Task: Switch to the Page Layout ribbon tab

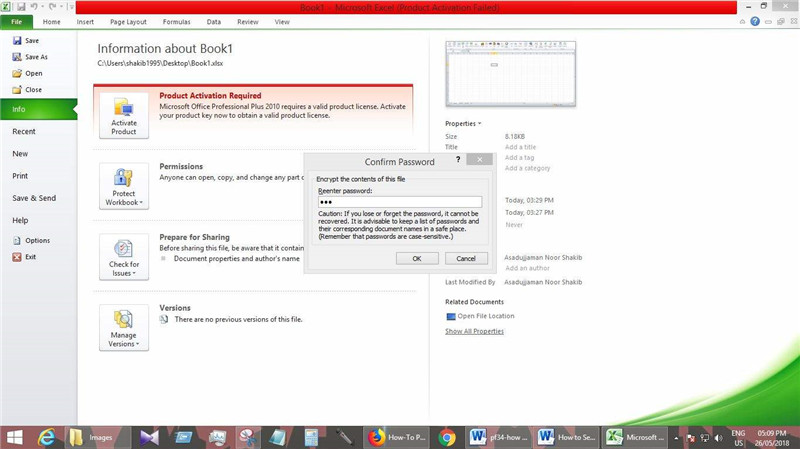Action: pos(128,22)
